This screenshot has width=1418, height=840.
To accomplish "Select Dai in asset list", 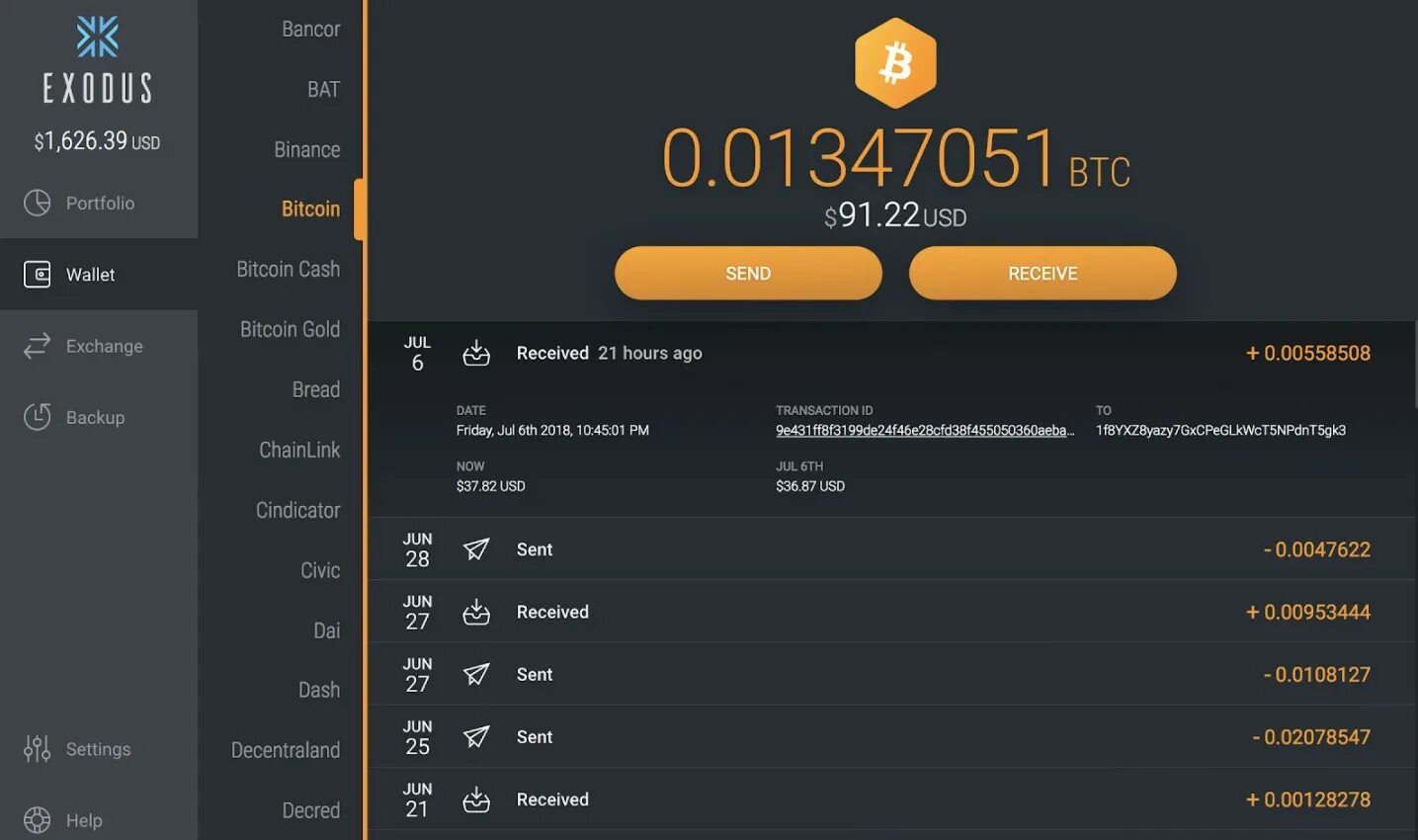I will coord(327,630).
